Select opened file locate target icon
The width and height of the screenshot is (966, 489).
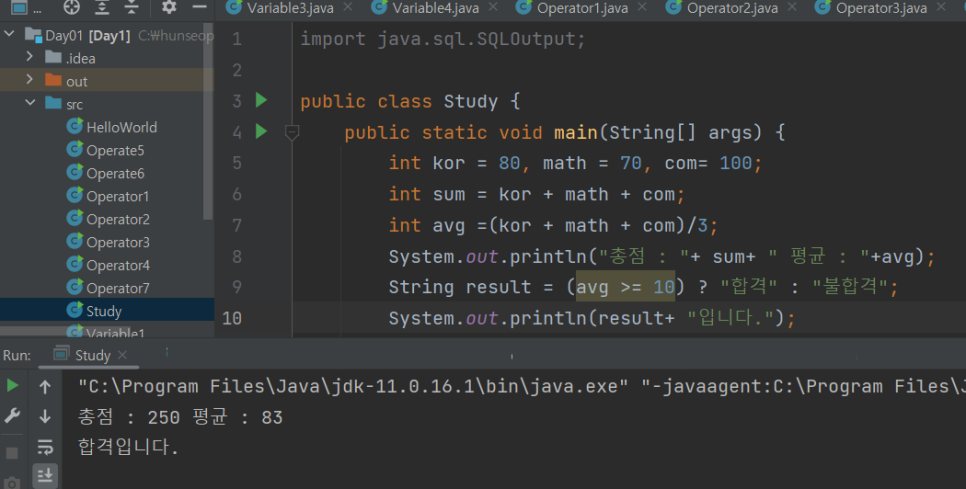coord(71,7)
